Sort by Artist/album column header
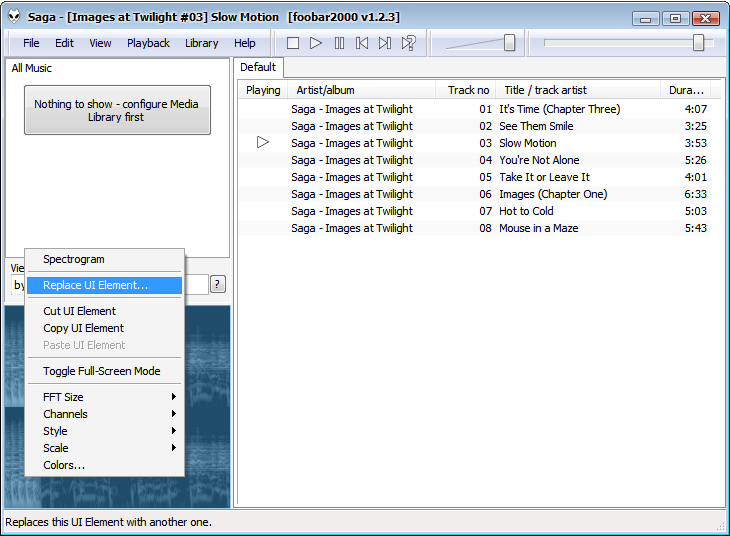 [x=361, y=90]
